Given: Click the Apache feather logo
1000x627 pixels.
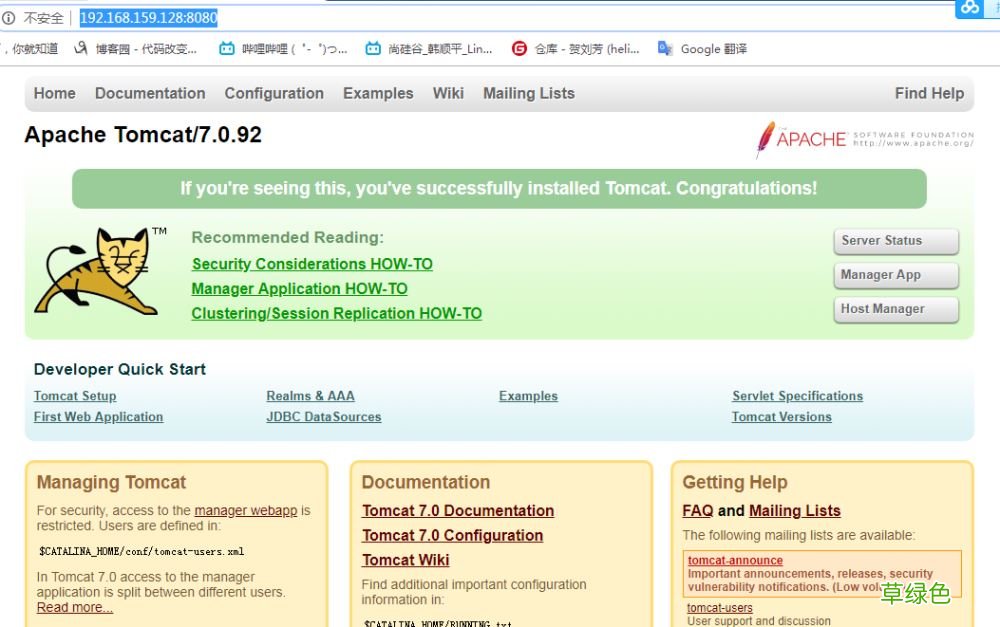Looking at the screenshot, I should point(764,140).
